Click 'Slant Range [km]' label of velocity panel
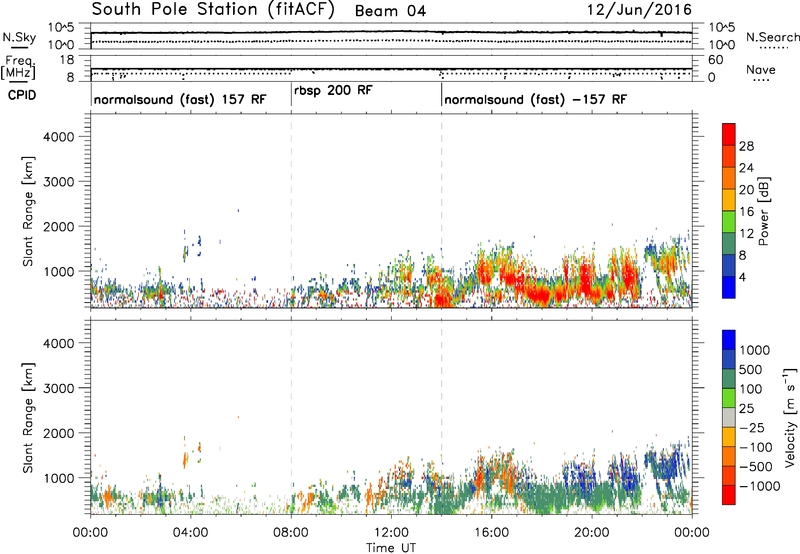The height and width of the screenshot is (554, 800). [28, 418]
